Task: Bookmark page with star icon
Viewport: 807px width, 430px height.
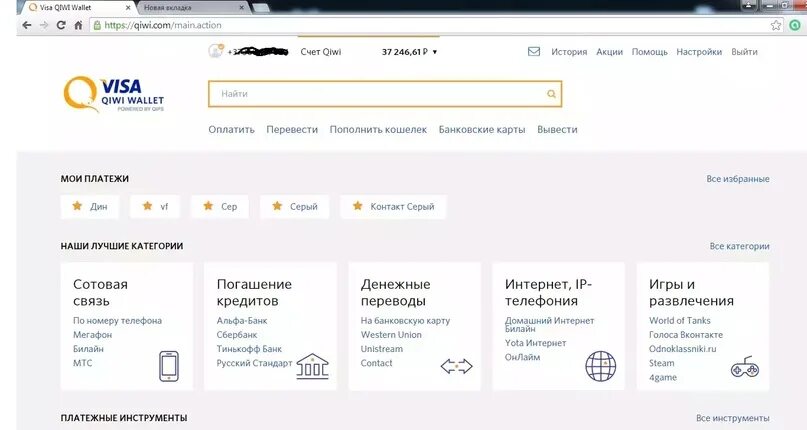Action: [x=776, y=25]
